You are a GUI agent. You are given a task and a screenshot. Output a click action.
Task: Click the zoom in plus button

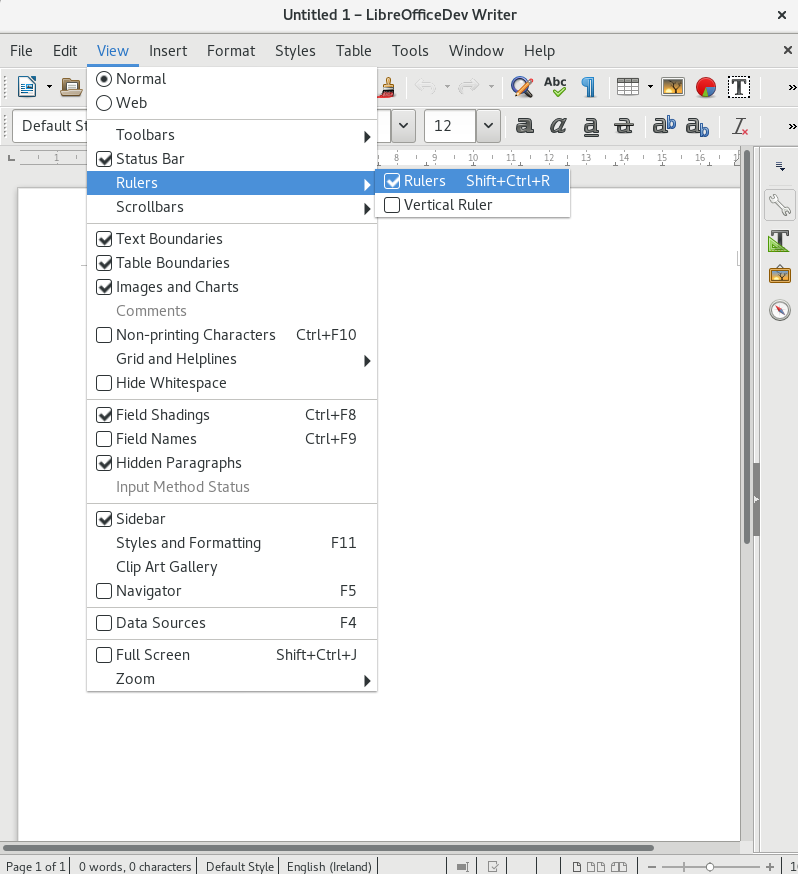pos(770,867)
